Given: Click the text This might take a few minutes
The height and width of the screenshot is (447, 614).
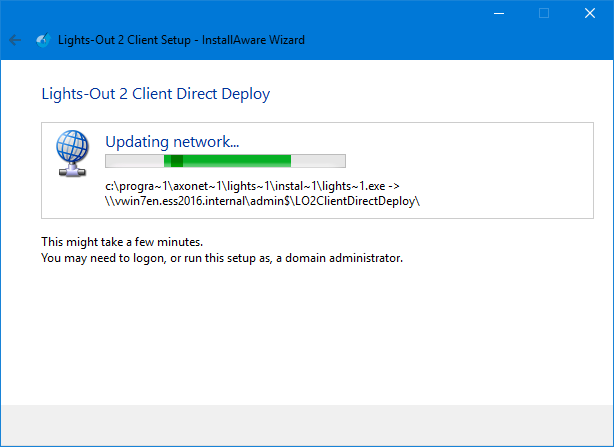Looking at the screenshot, I should (x=122, y=242).
